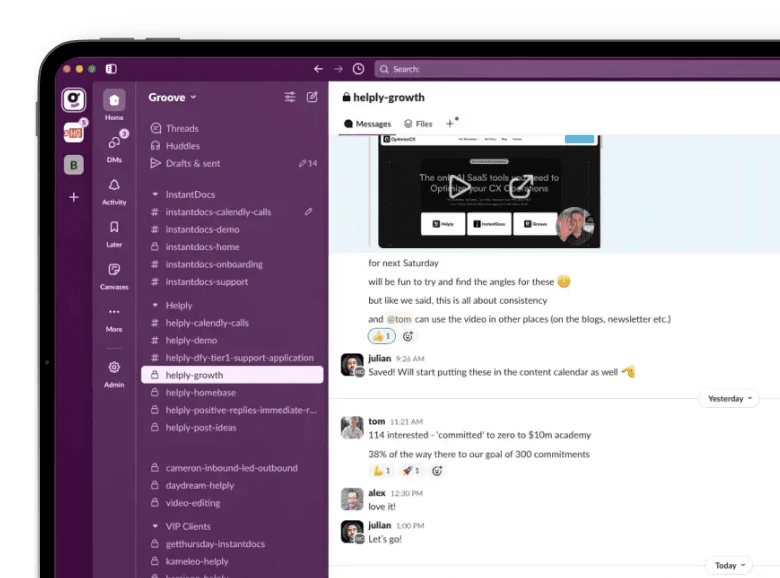The height and width of the screenshot is (578, 780).
Task: Open alex's profile name at 12:30 PM
Action: click(x=377, y=493)
